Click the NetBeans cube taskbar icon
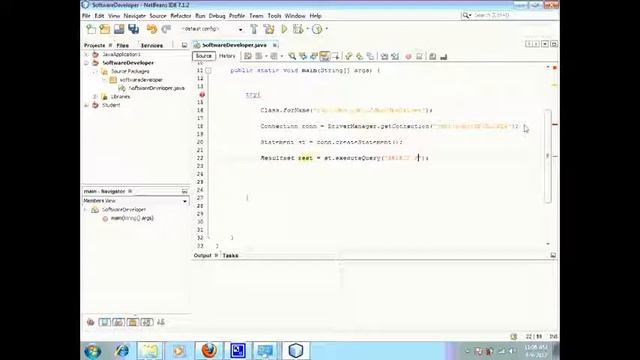 click(296, 351)
